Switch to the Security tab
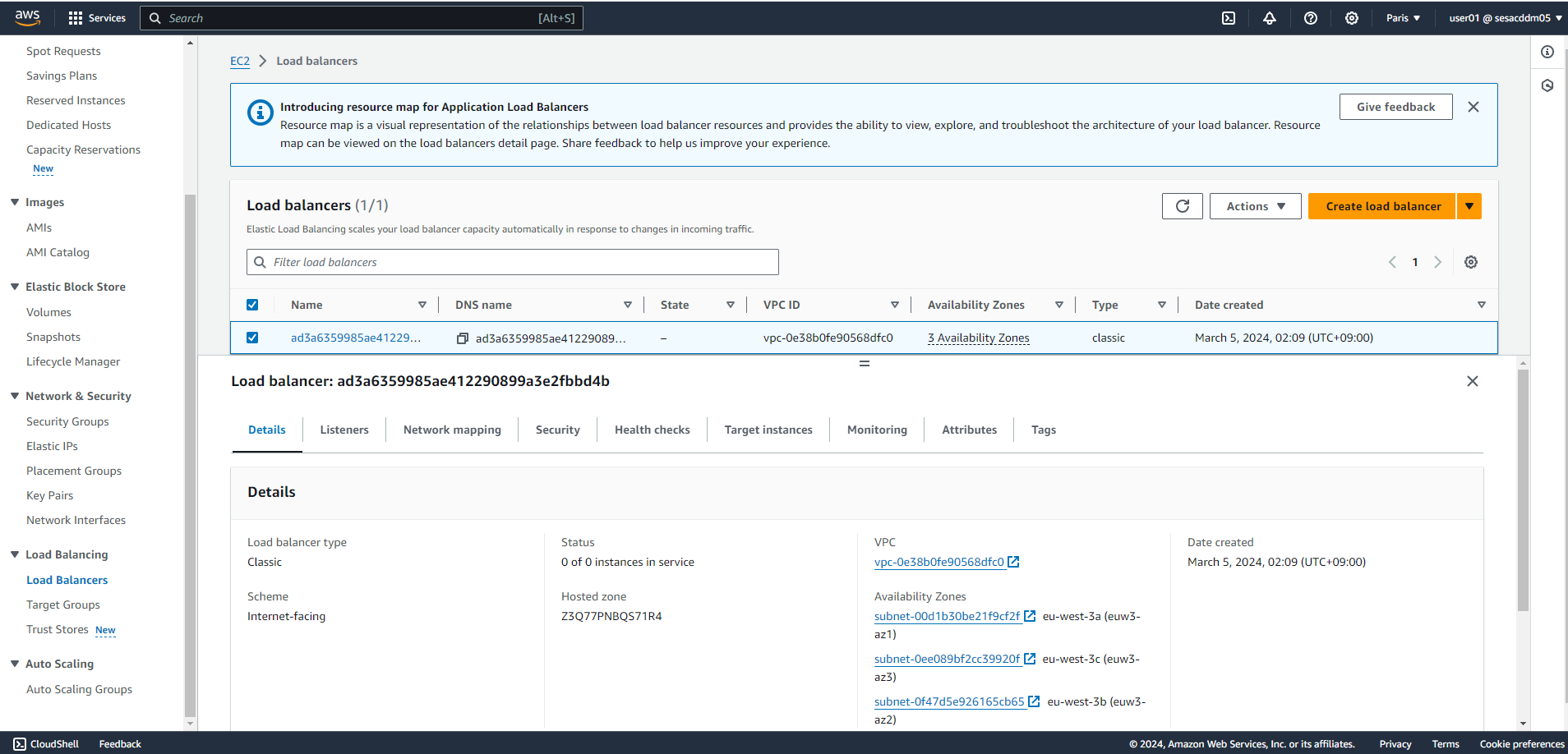The height and width of the screenshot is (754, 1568). tap(558, 430)
